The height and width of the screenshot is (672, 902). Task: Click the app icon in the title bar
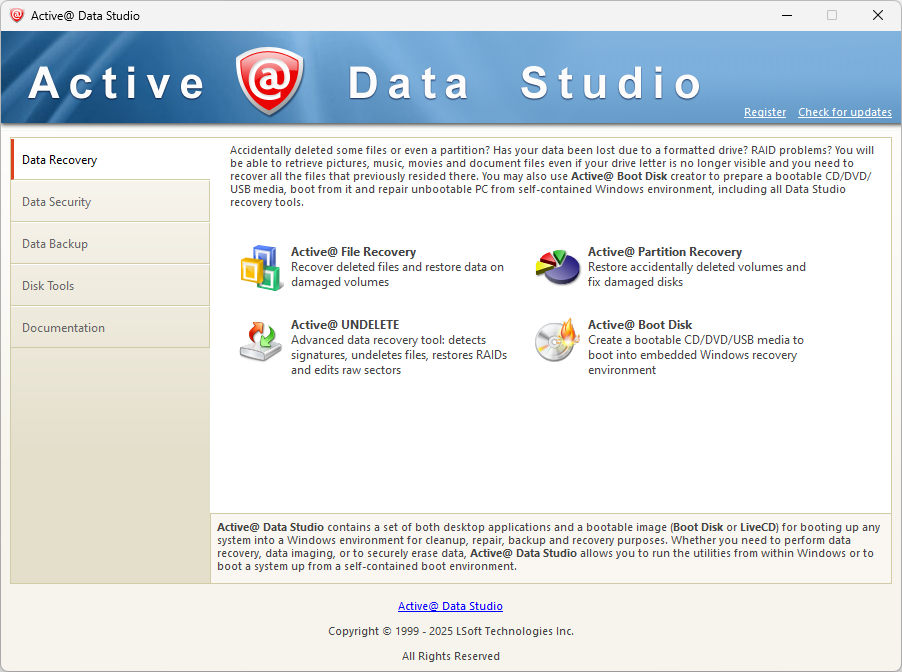click(17, 16)
